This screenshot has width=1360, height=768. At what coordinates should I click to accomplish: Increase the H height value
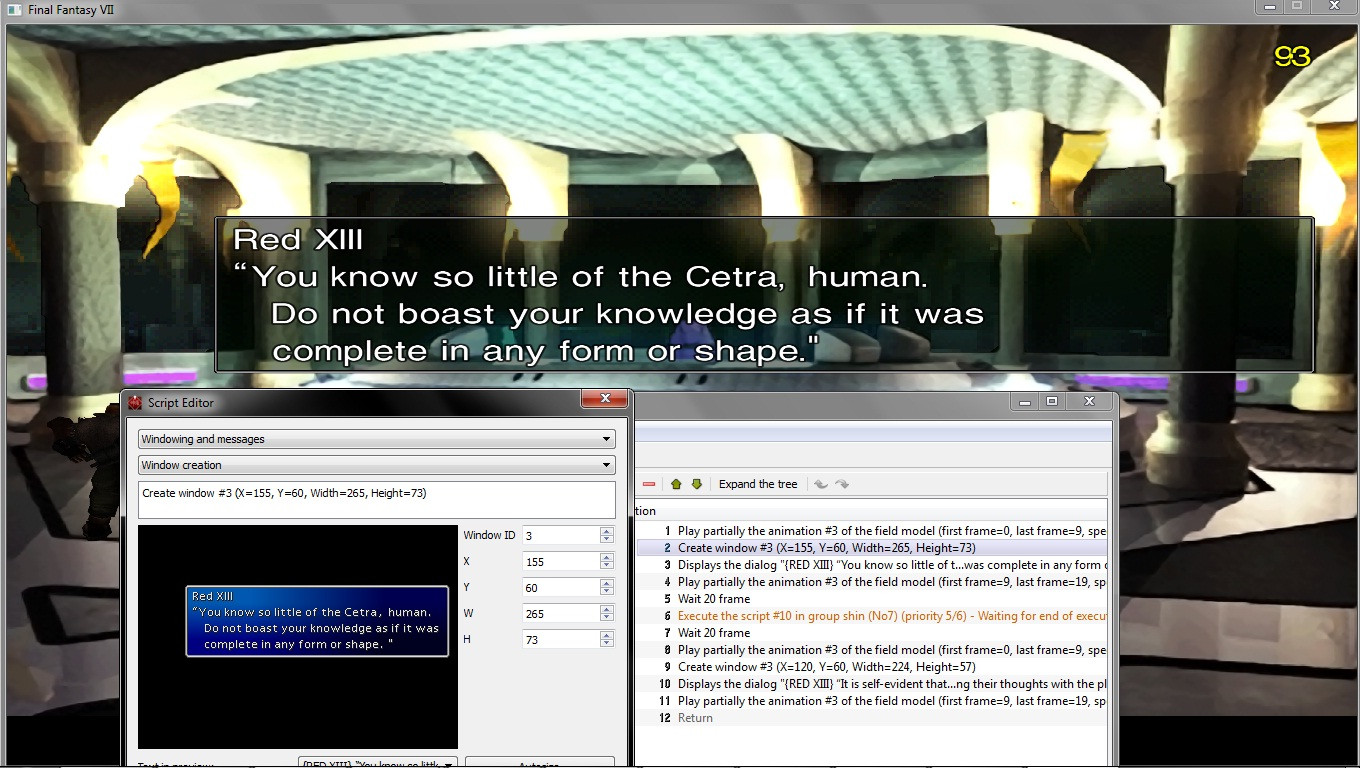tap(606, 635)
